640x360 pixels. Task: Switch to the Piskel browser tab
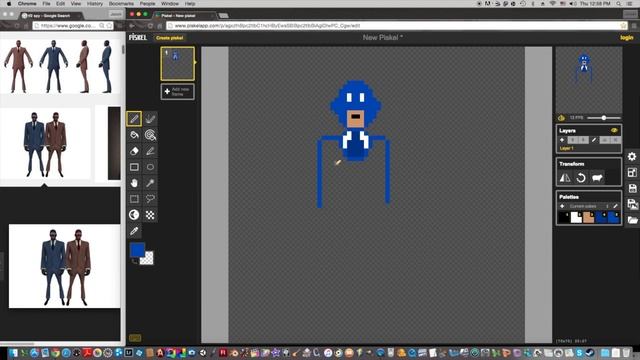click(x=184, y=16)
